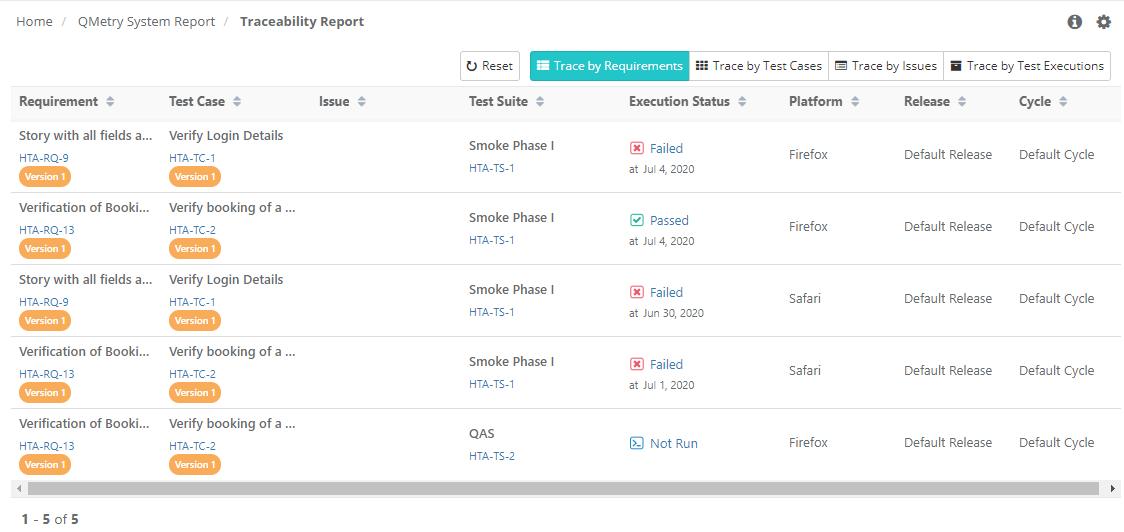Open the HTA-TS-2 test suite link
Viewport: 1124px width, 532px height.
click(x=491, y=456)
